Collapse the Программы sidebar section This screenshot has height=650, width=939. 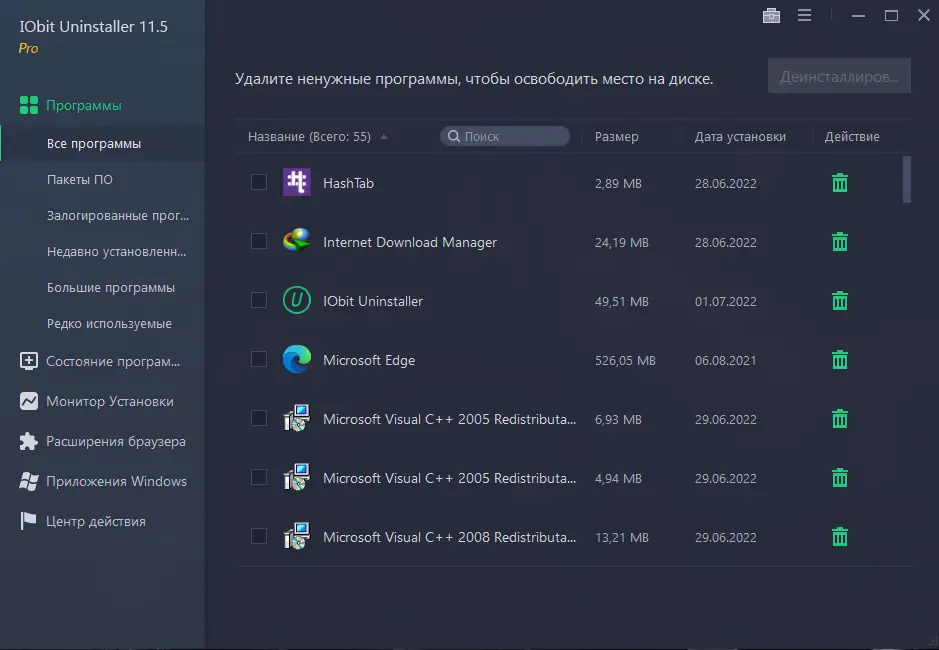tap(84, 105)
